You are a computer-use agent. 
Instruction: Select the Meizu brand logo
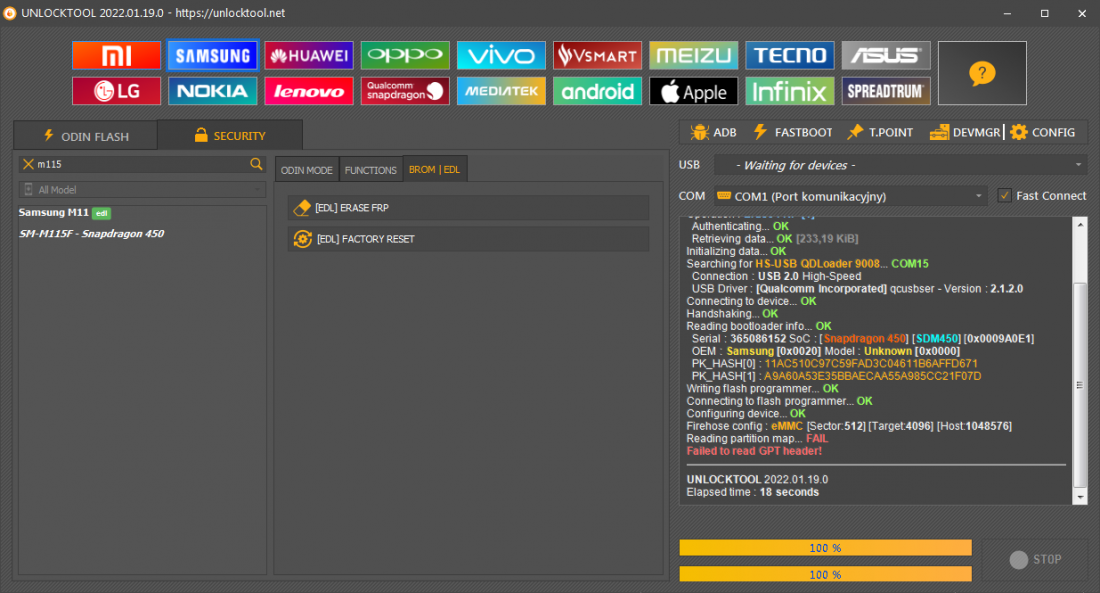click(x=693, y=55)
